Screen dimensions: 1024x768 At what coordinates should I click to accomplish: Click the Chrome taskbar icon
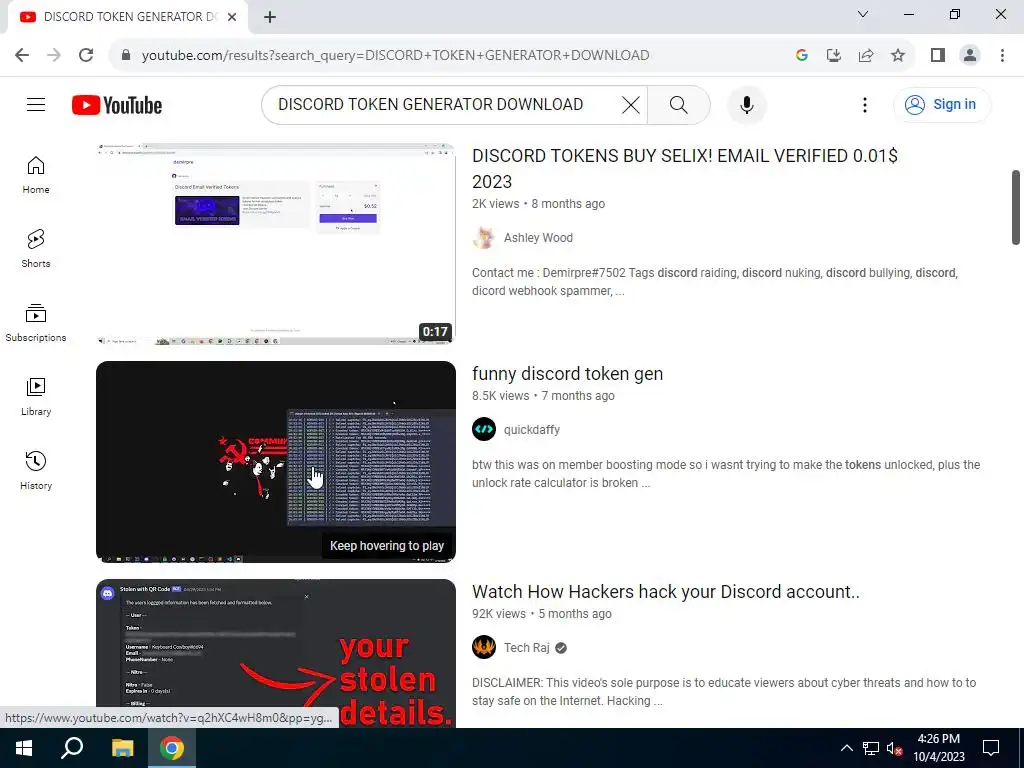pos(172,748)
